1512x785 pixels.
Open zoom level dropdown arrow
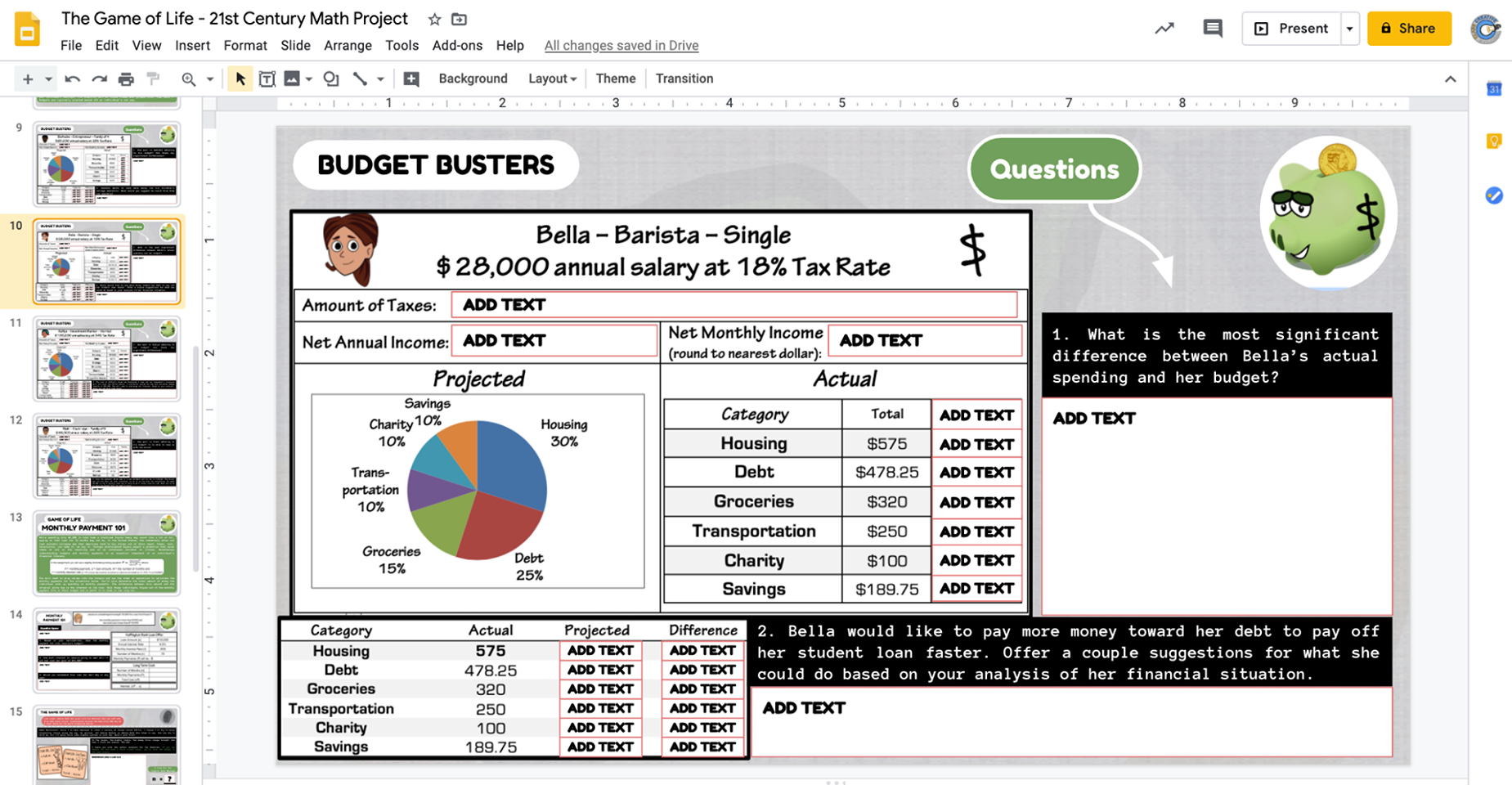(210, 78)
